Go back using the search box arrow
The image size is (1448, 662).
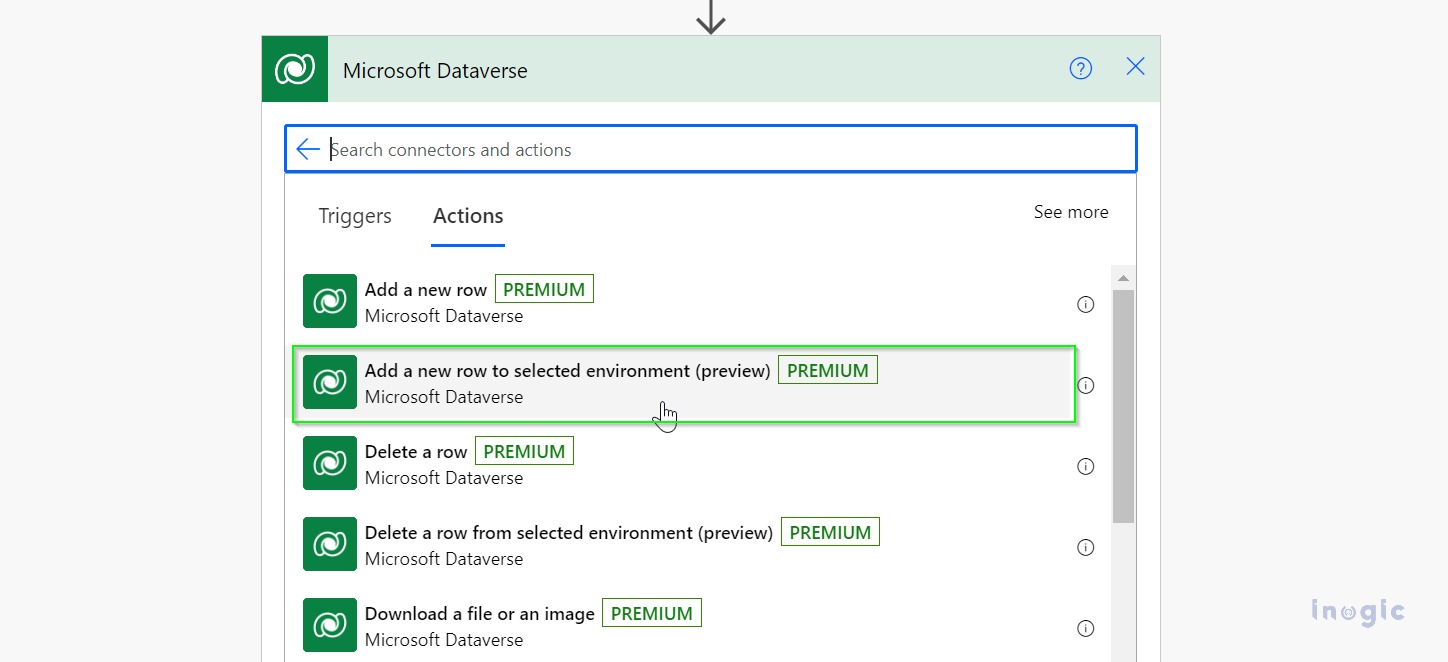[308, 149]
